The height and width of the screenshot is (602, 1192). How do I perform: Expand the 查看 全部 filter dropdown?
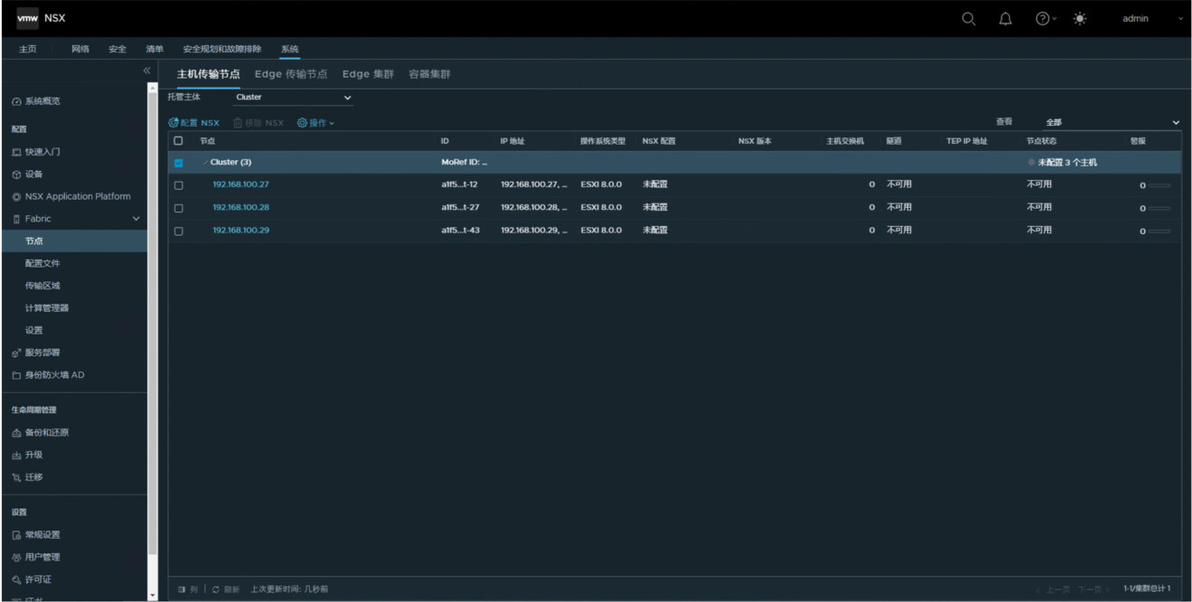tap(1111, 122)
